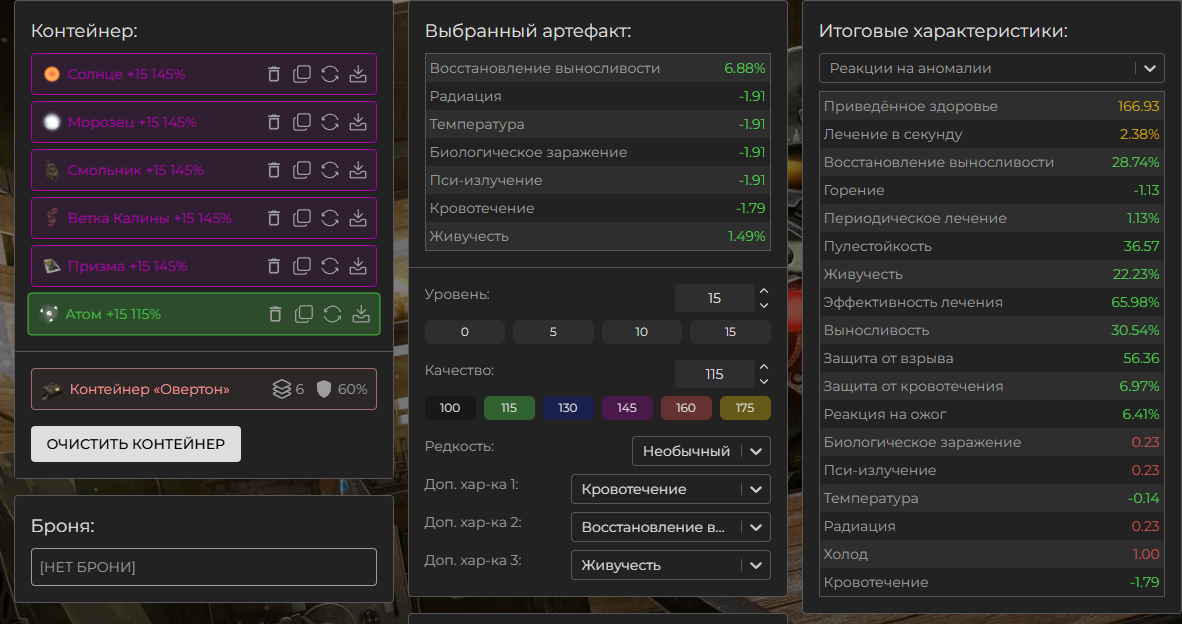The image size is (1182, 624).
Task: Copy the Солнце artifact row
Action: 302,74
